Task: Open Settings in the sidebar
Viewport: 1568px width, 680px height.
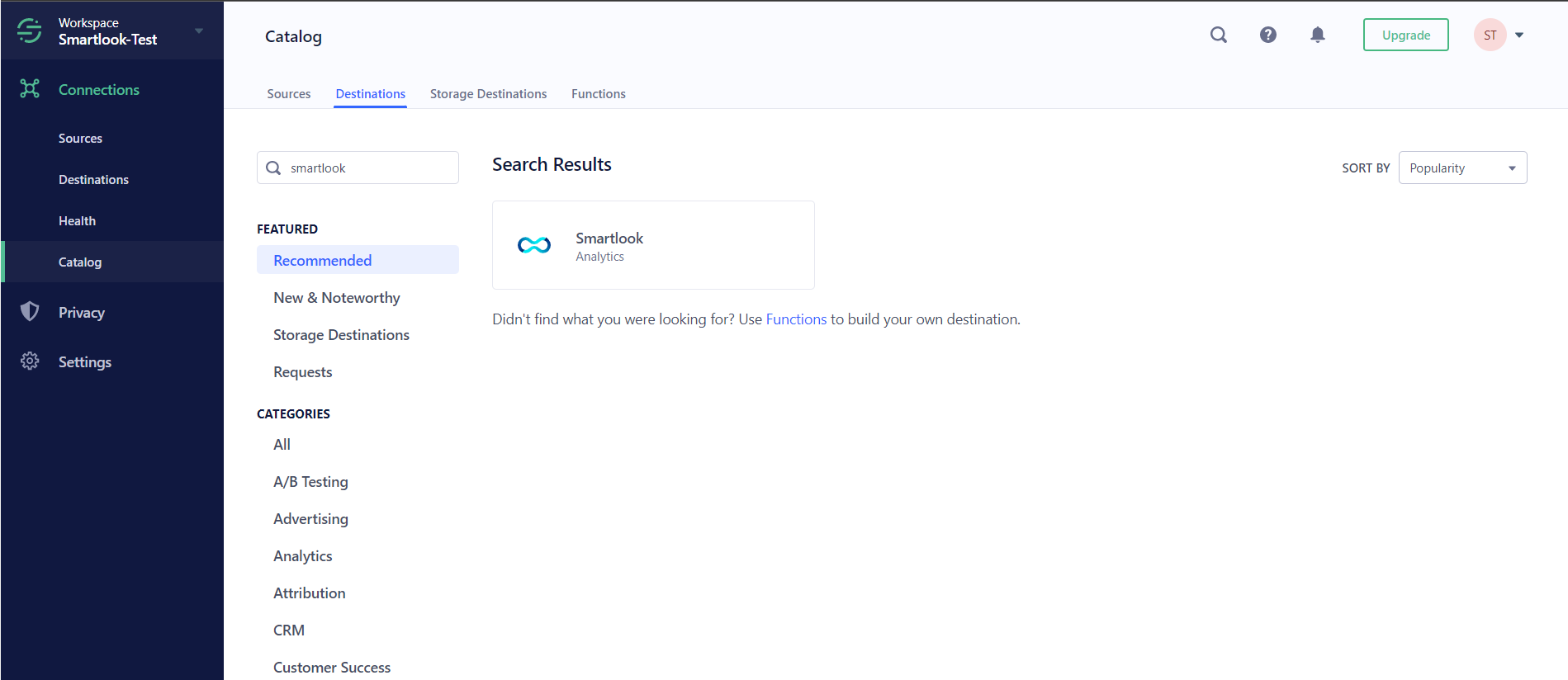Action: pyautogui.click(x=85, y=361)
